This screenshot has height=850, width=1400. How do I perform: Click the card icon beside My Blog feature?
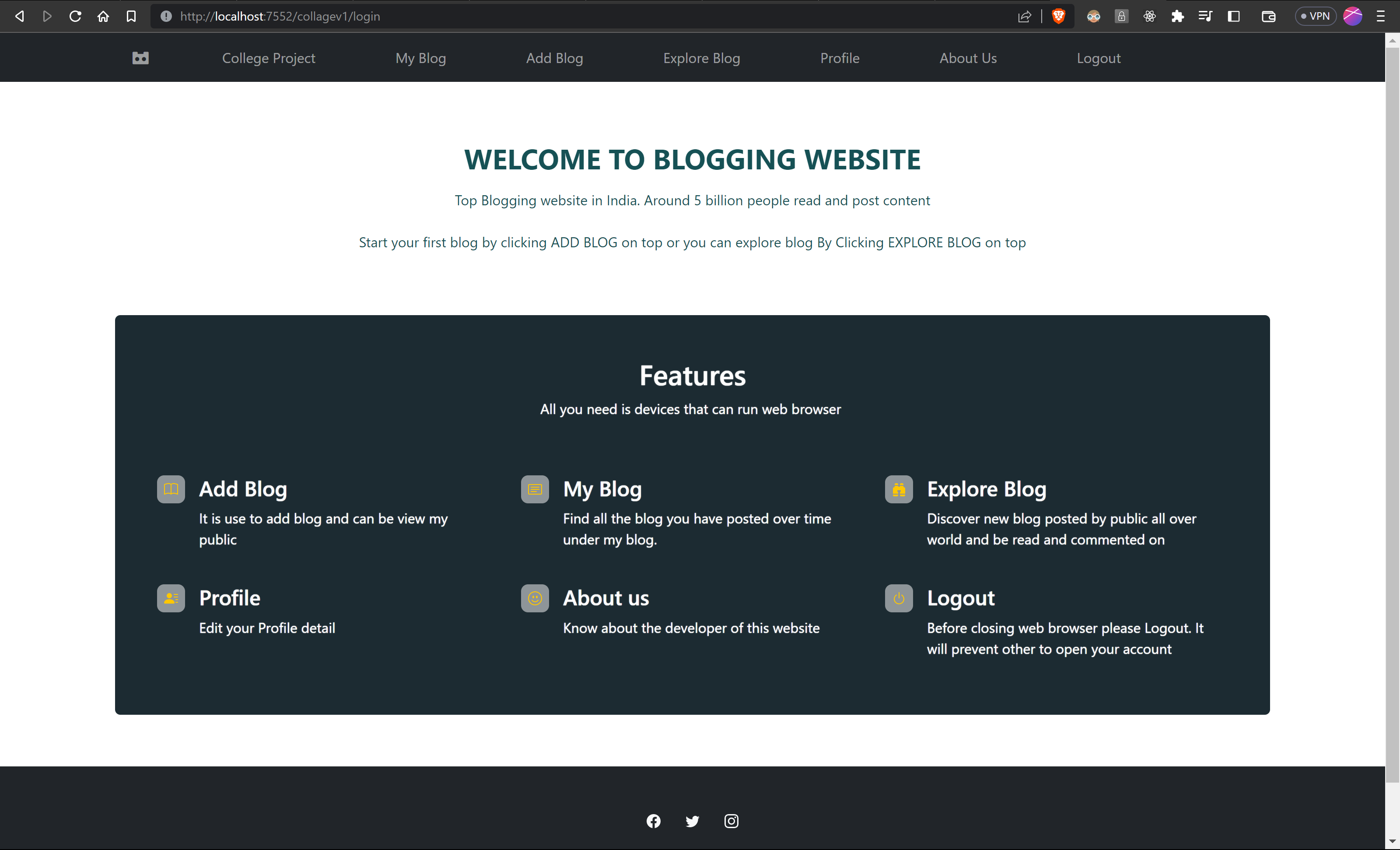point(535,489)
